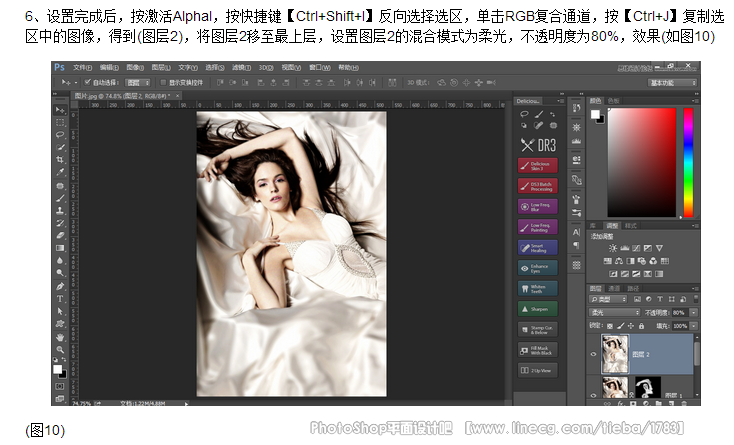Select the Rectangular Marquee tool
Image resolution: width=734 pixels, height=445 pixels.
click(60, 121)
